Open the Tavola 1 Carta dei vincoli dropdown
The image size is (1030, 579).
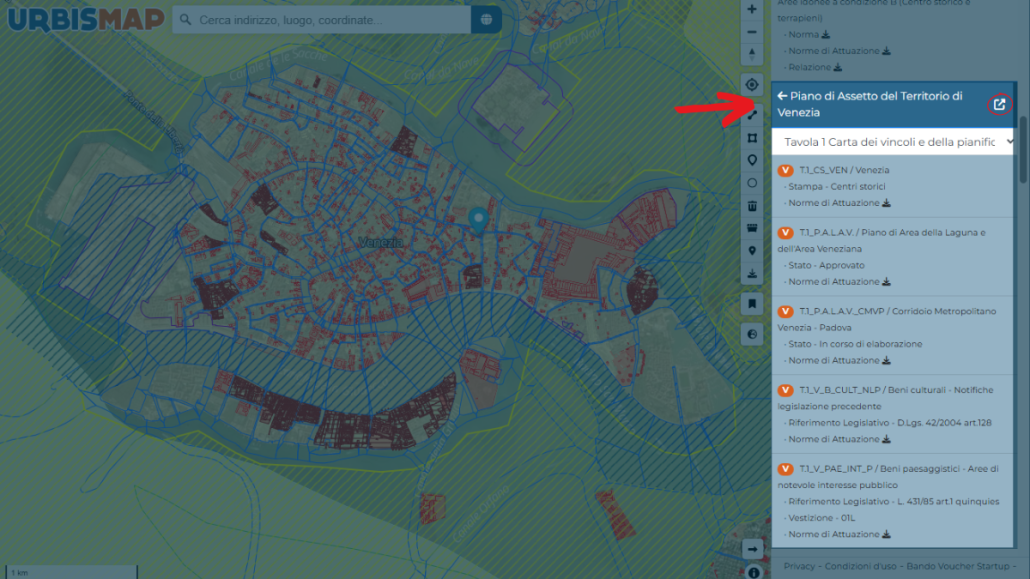(893, 142)
